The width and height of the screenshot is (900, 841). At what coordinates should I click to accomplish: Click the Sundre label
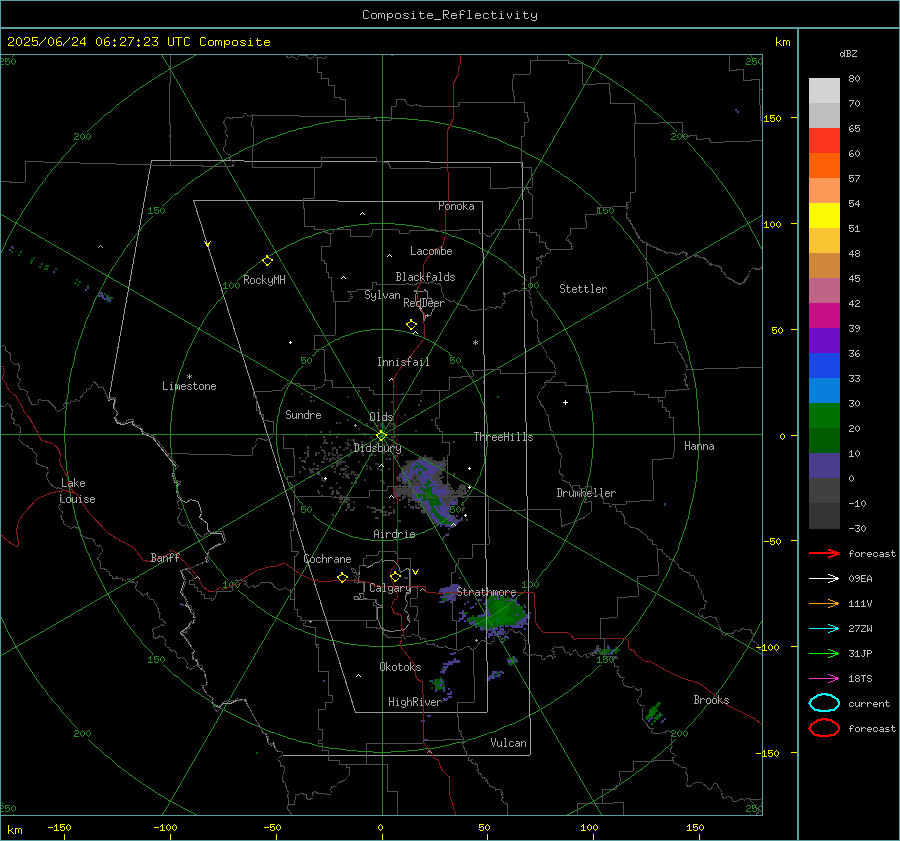303,415
